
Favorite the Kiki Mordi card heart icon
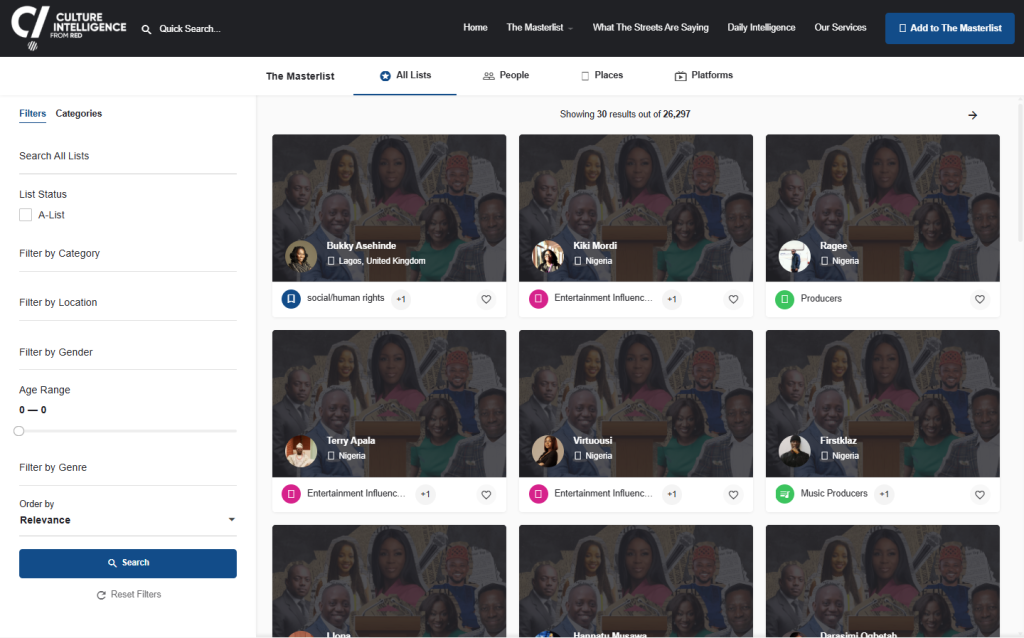point(733,299)
